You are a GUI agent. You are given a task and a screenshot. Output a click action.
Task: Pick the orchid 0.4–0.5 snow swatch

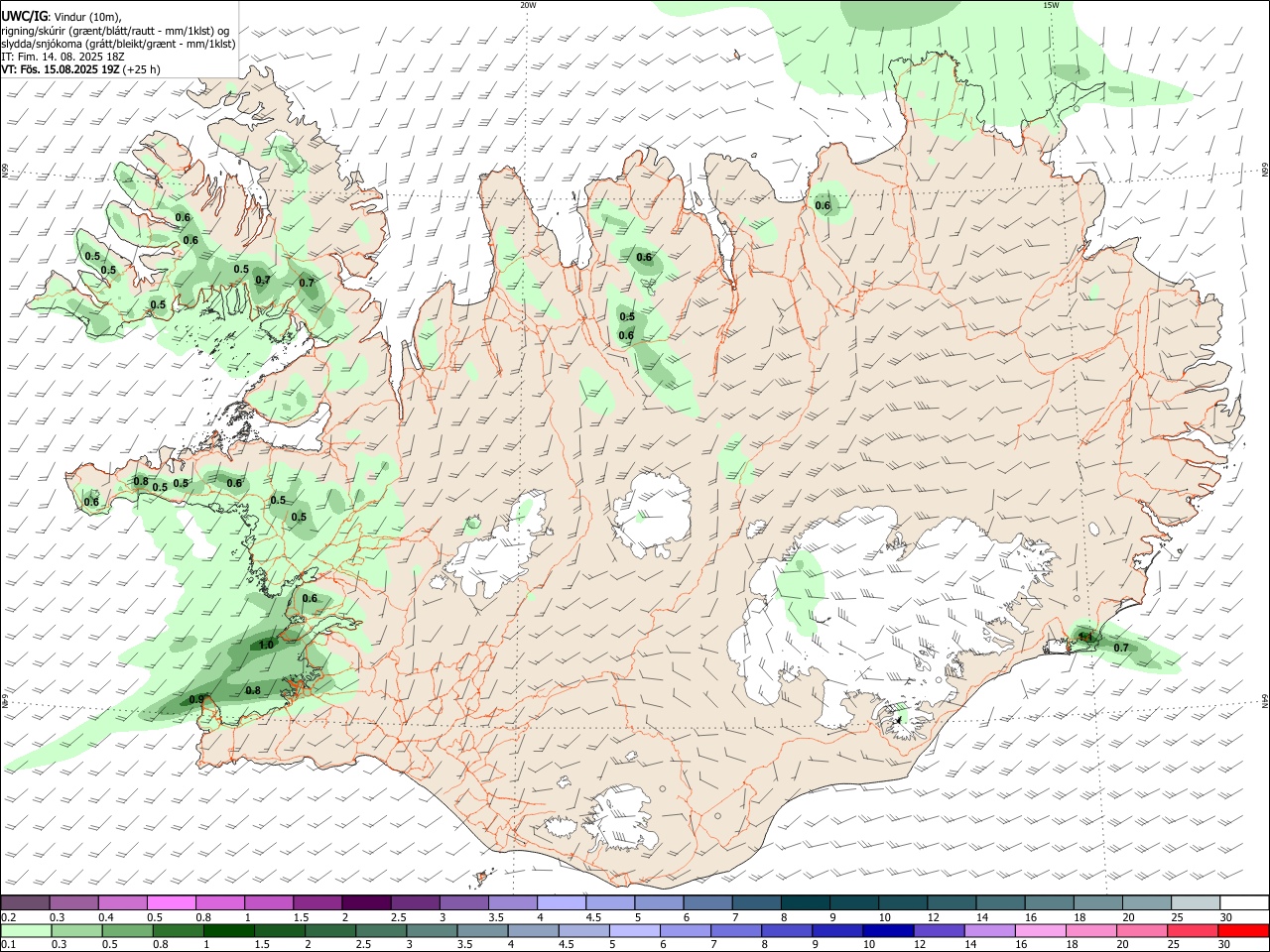pyautogui.click(x=123, y=903)
